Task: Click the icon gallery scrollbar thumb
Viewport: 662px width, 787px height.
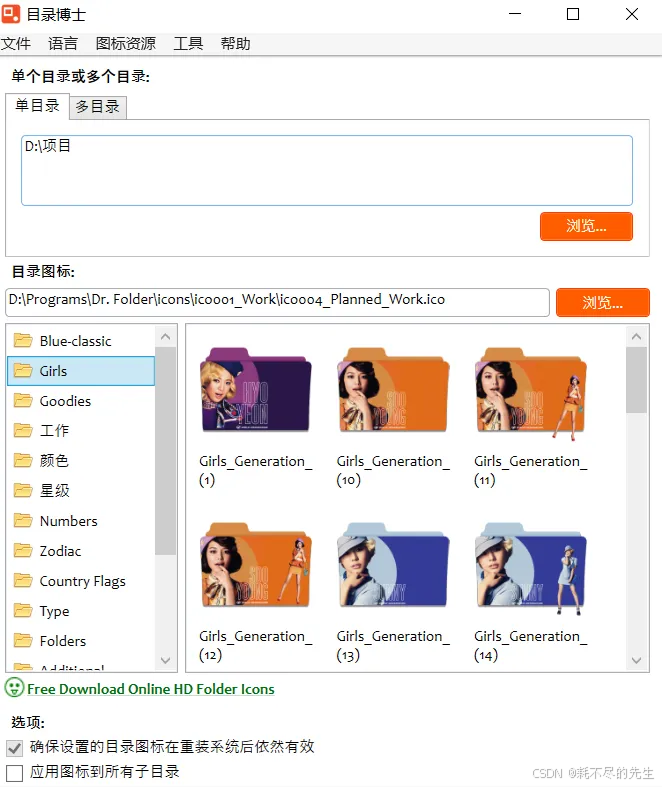Action: [x=636, y=380]
